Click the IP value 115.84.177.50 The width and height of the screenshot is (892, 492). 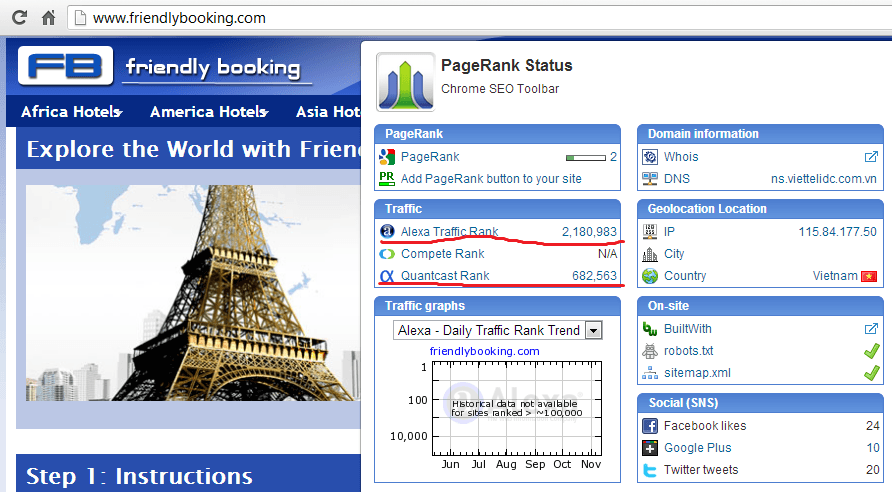coord(837,231)
